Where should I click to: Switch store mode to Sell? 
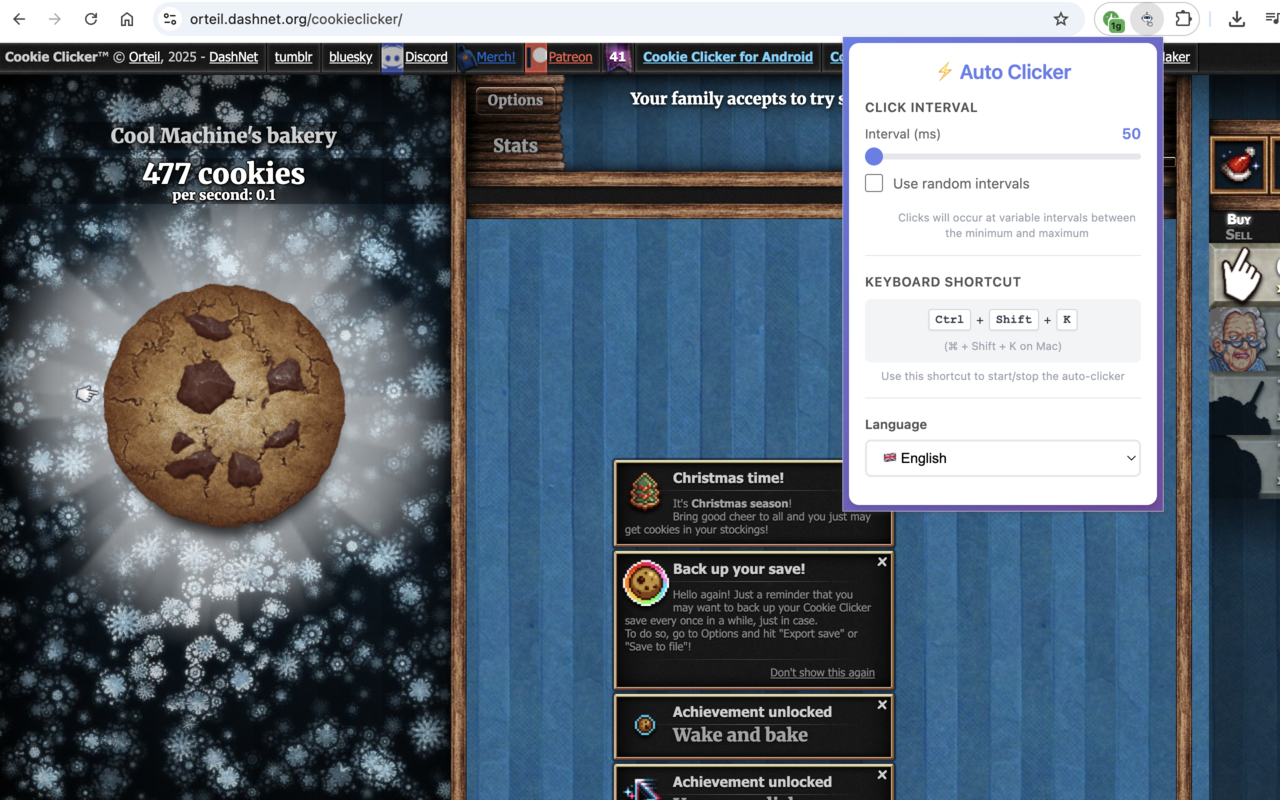point(1238,234)
